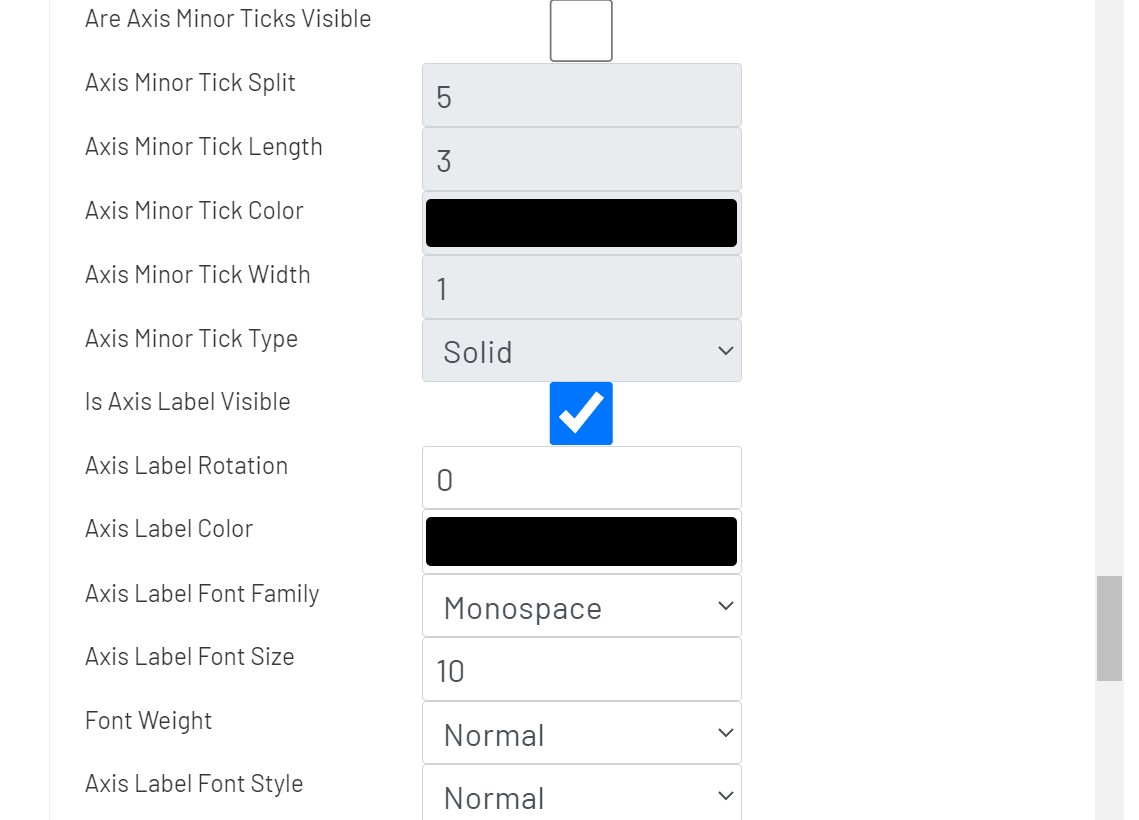The height and width of the screenshot is (820, 1139).
Task: Open the Axis Label Font Style dropdown
Action: click(581, 796)
